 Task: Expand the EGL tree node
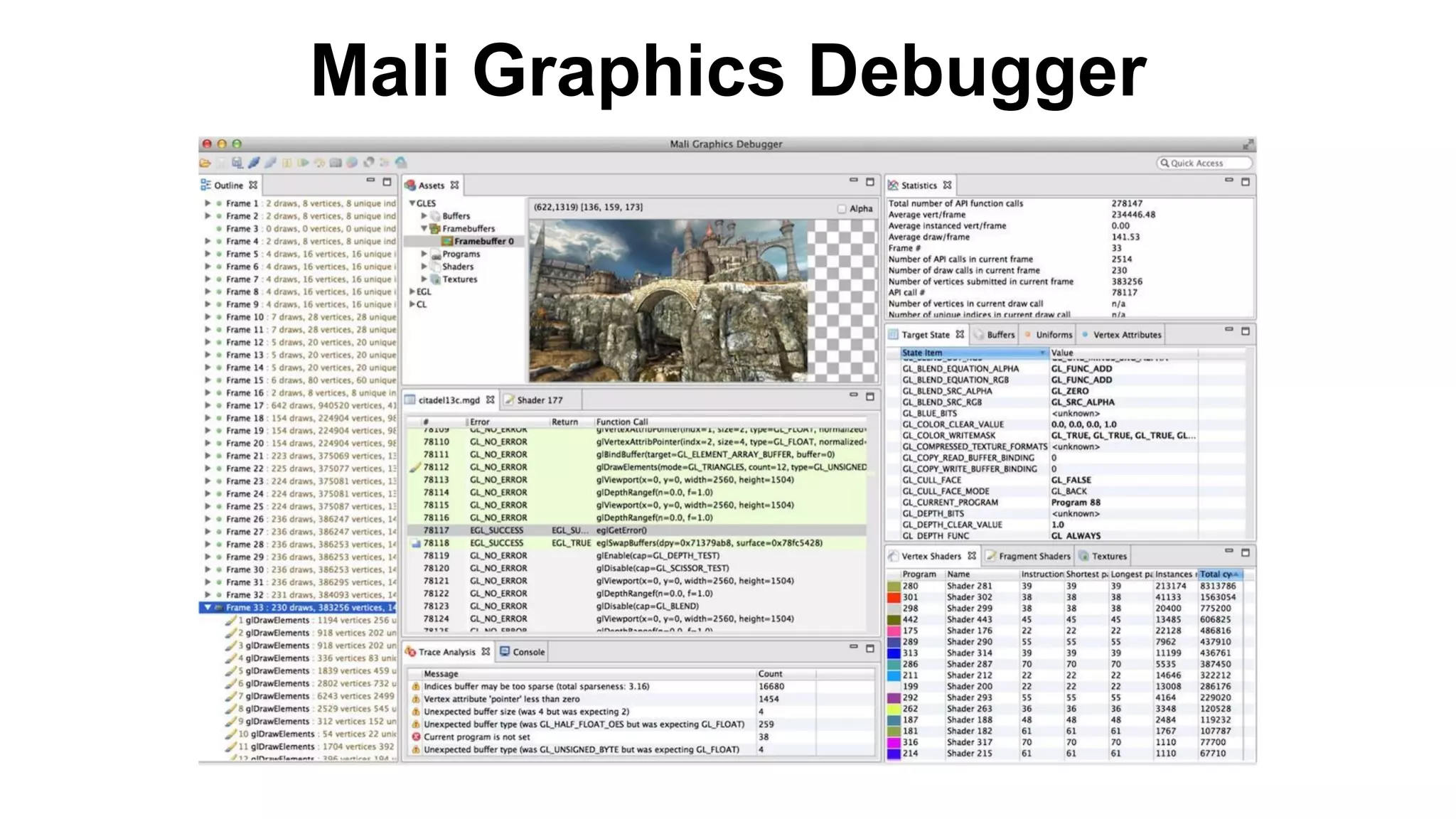(412, 291)
